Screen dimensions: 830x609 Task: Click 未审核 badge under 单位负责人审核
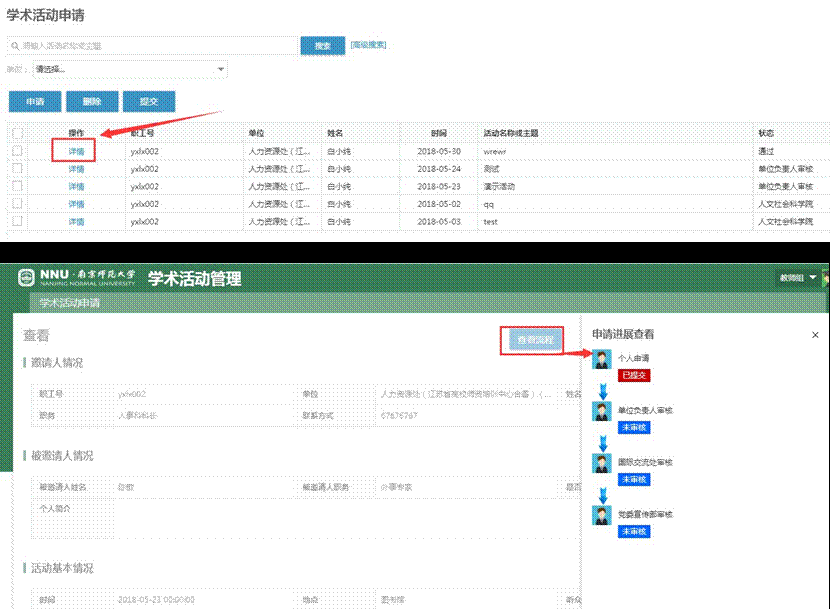[x=634, y=427]
